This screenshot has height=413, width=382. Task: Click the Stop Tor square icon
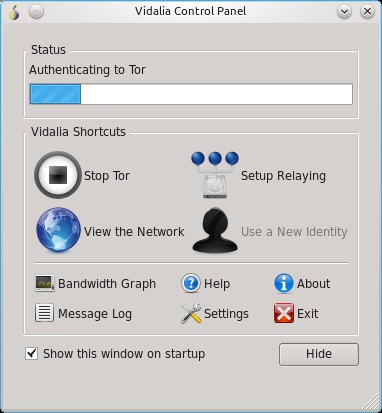(x=58, y=175)
